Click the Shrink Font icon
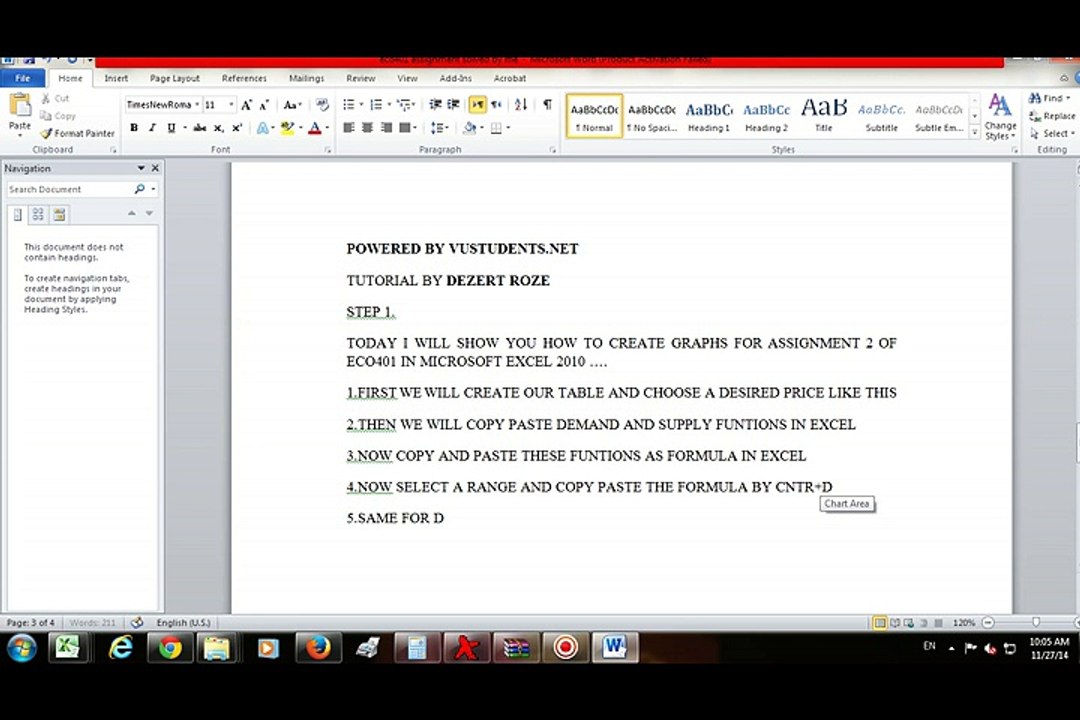This screenshot has width=1080, height=720. point(264,105)
